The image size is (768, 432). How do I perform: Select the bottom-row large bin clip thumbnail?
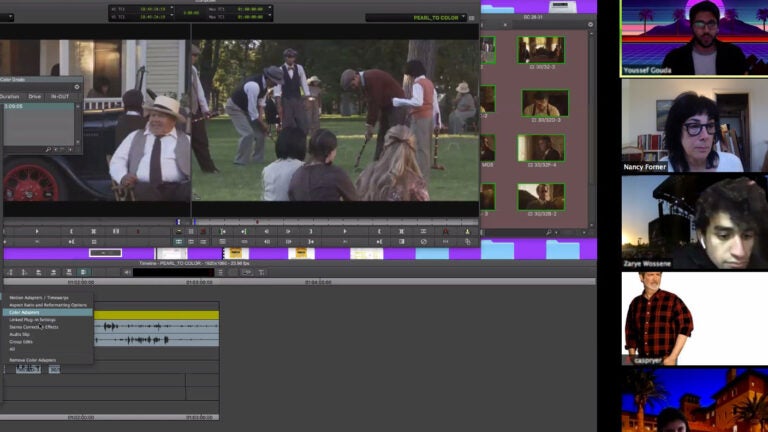(x=541, y=197)
